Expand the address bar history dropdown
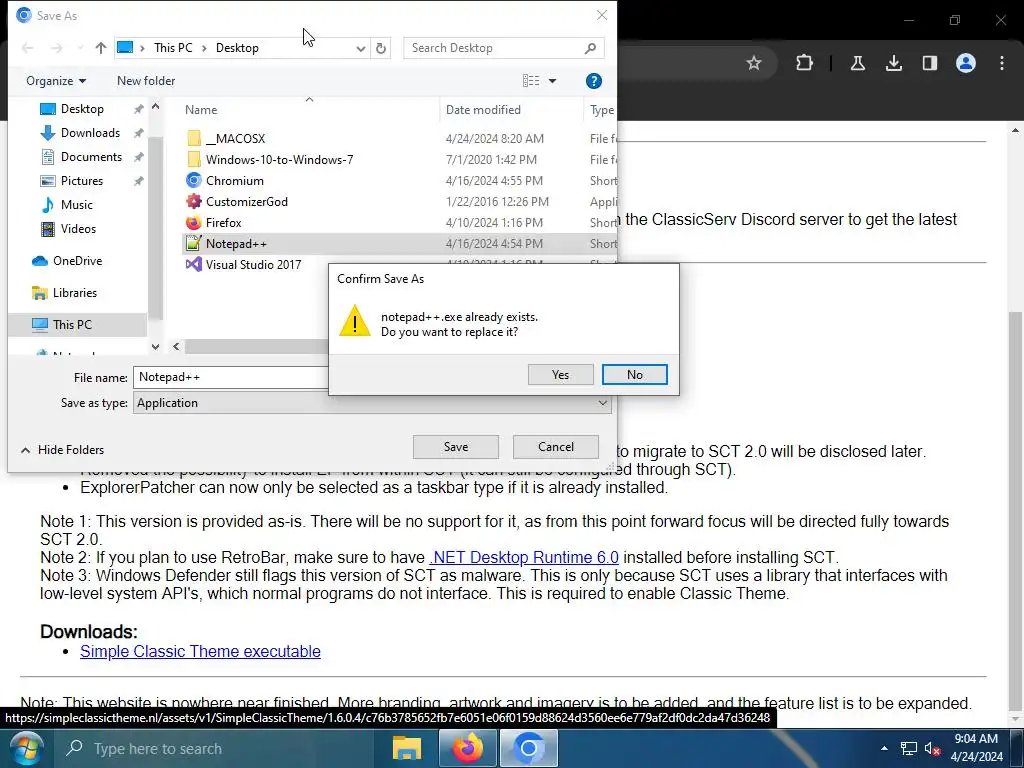Image resolution: width=1024 pixels, height=768 pixels. click(x=360, y=48)
